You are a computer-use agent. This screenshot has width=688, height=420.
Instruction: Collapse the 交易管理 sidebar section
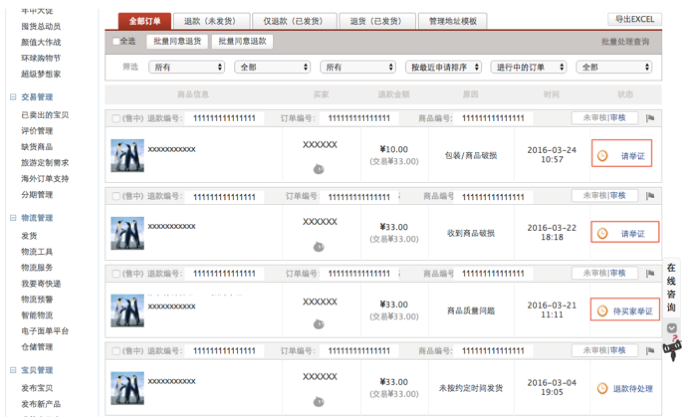13,98
